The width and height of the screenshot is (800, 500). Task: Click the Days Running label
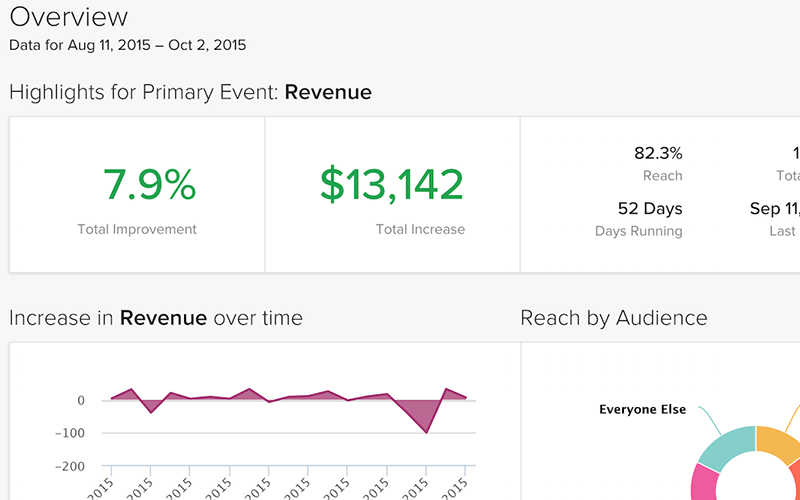tap(639, 231)
